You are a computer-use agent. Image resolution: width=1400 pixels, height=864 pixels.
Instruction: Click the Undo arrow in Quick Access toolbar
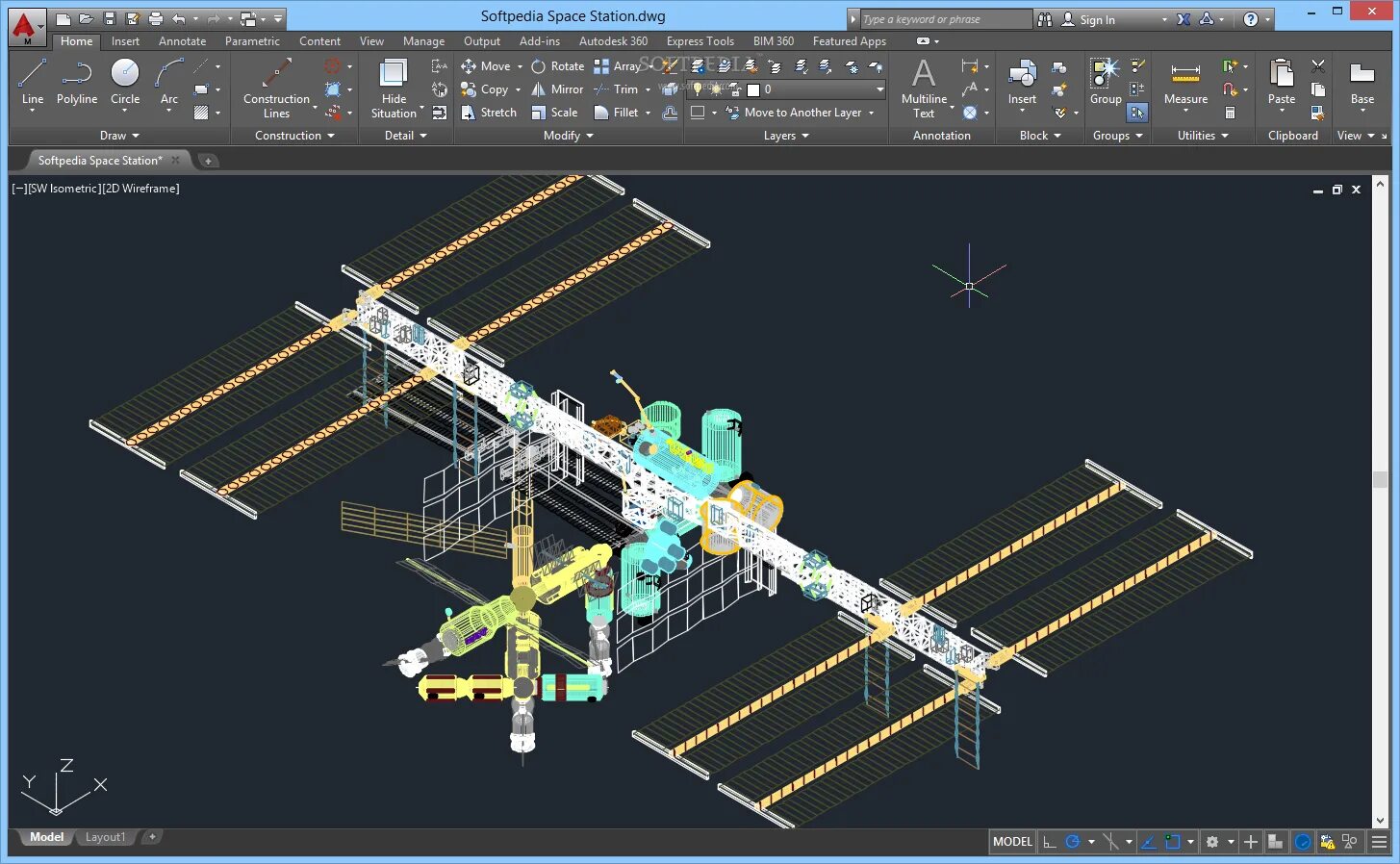(x=179, y=19)
